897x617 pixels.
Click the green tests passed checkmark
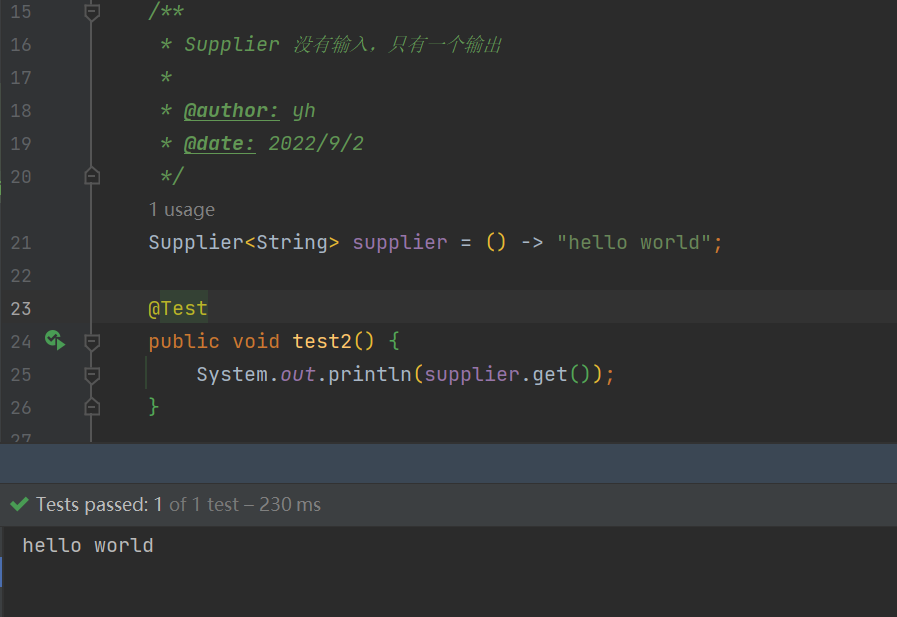pos(19,504)
